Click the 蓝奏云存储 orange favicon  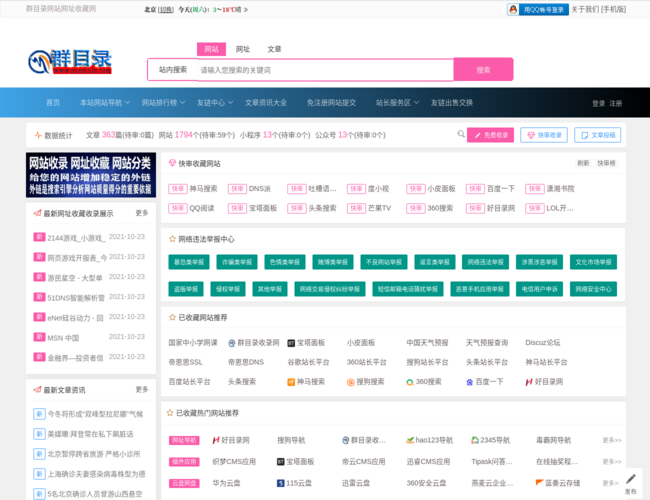[x=539, y=483]
